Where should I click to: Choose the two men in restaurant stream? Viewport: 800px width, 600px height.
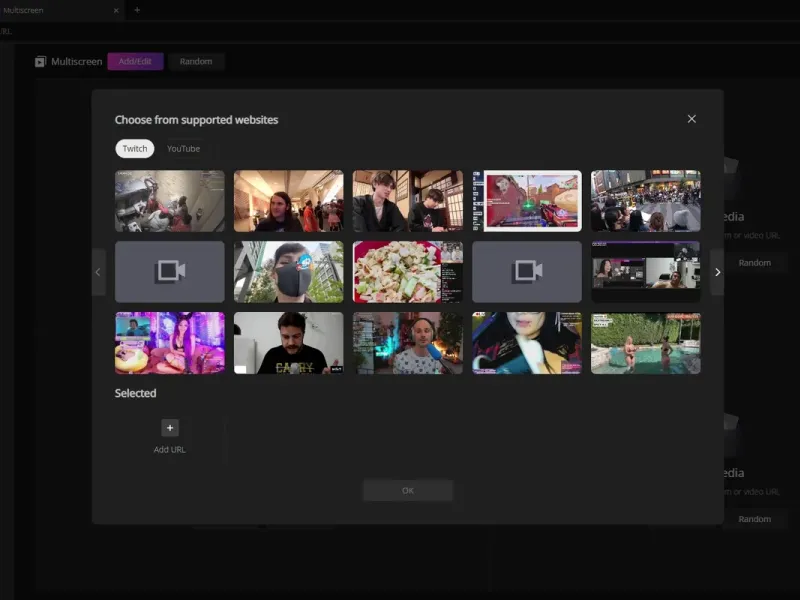pos(408,201)
